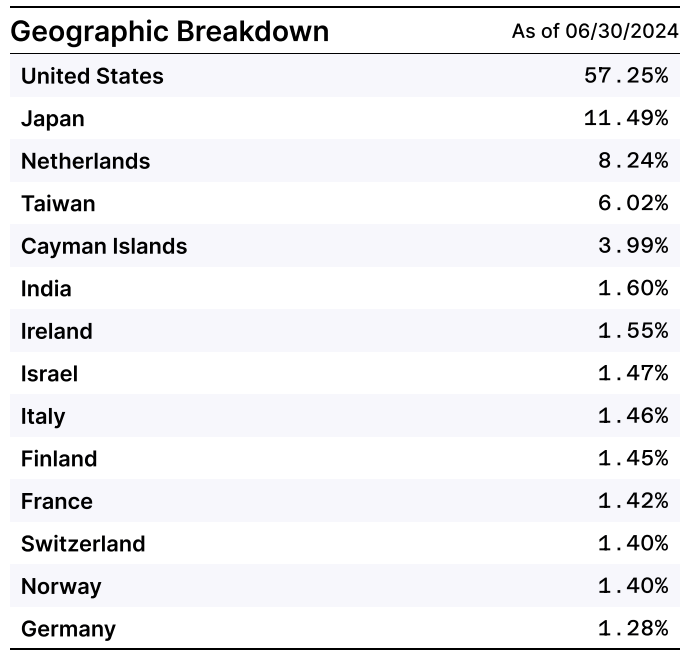Image resolution: width=696 pixels, height=658 pixels.
Task: Select the United States row label
Action: tap(92, 76)
